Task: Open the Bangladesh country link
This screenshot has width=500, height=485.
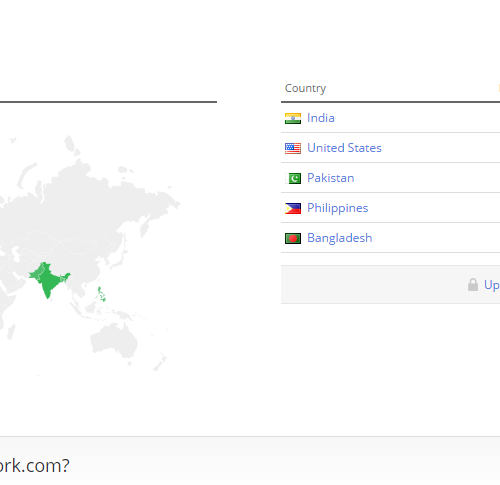Action: [x=339, y=238]
